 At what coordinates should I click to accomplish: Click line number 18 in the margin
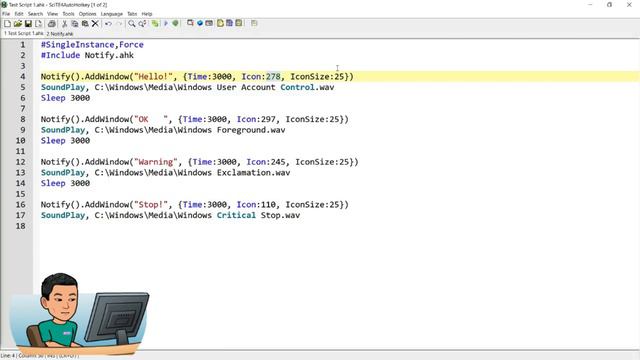21,226
